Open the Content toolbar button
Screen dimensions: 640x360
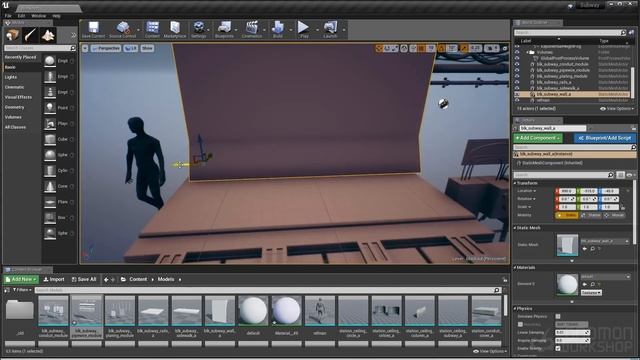153,28
